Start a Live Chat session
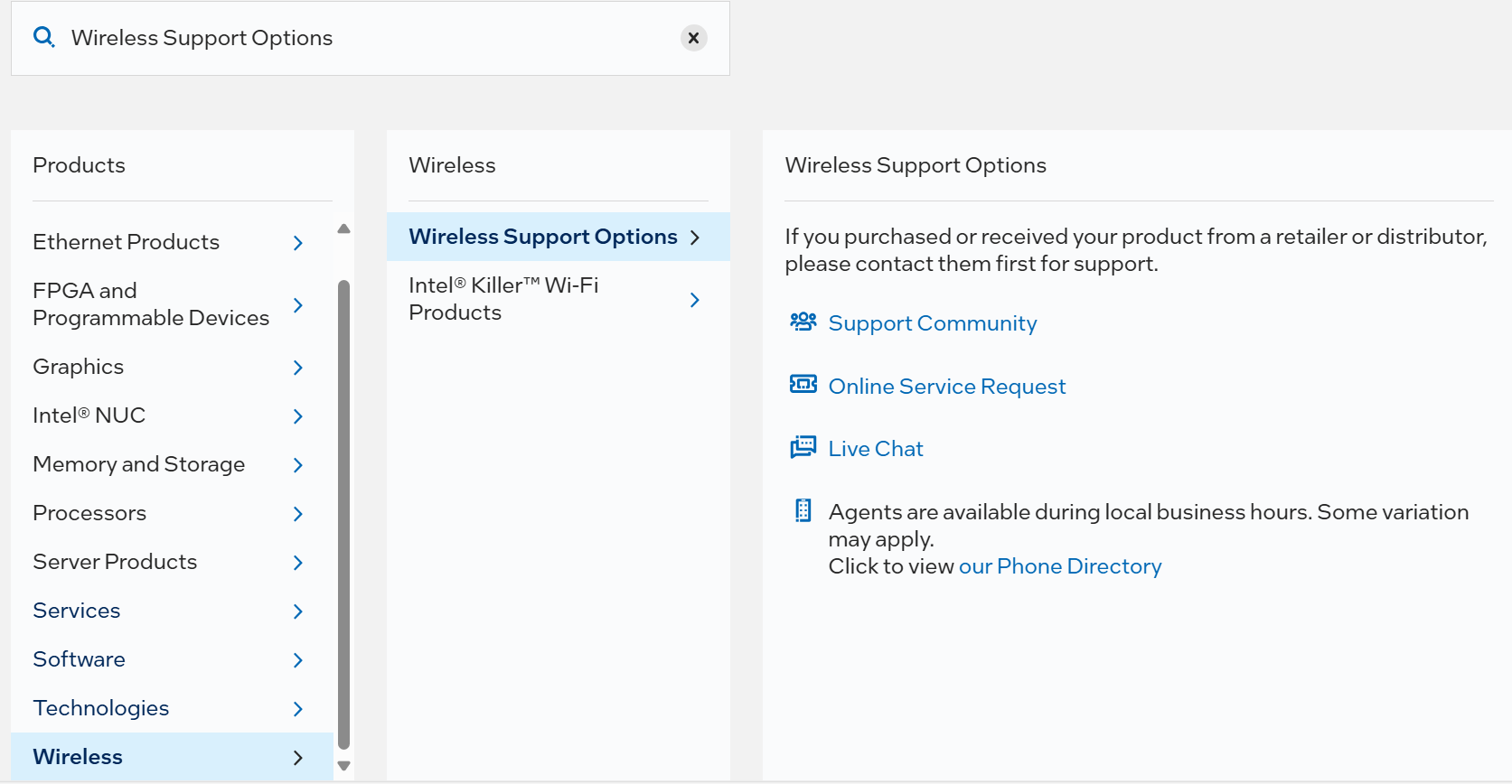This screenshot has height=784, width=1512. pos(875,449)
